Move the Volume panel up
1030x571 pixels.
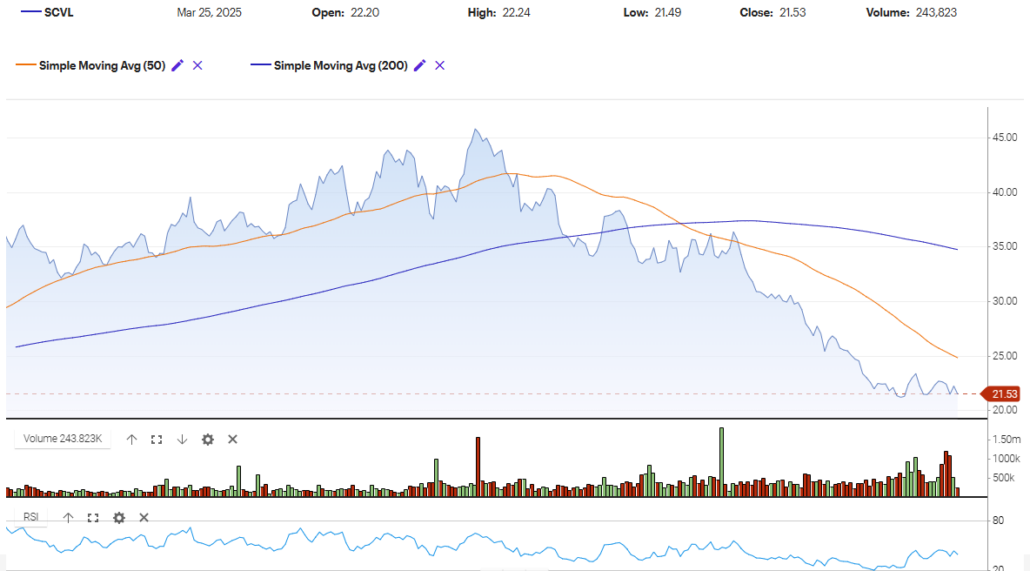pyautogui.click(x=131, y=440)
